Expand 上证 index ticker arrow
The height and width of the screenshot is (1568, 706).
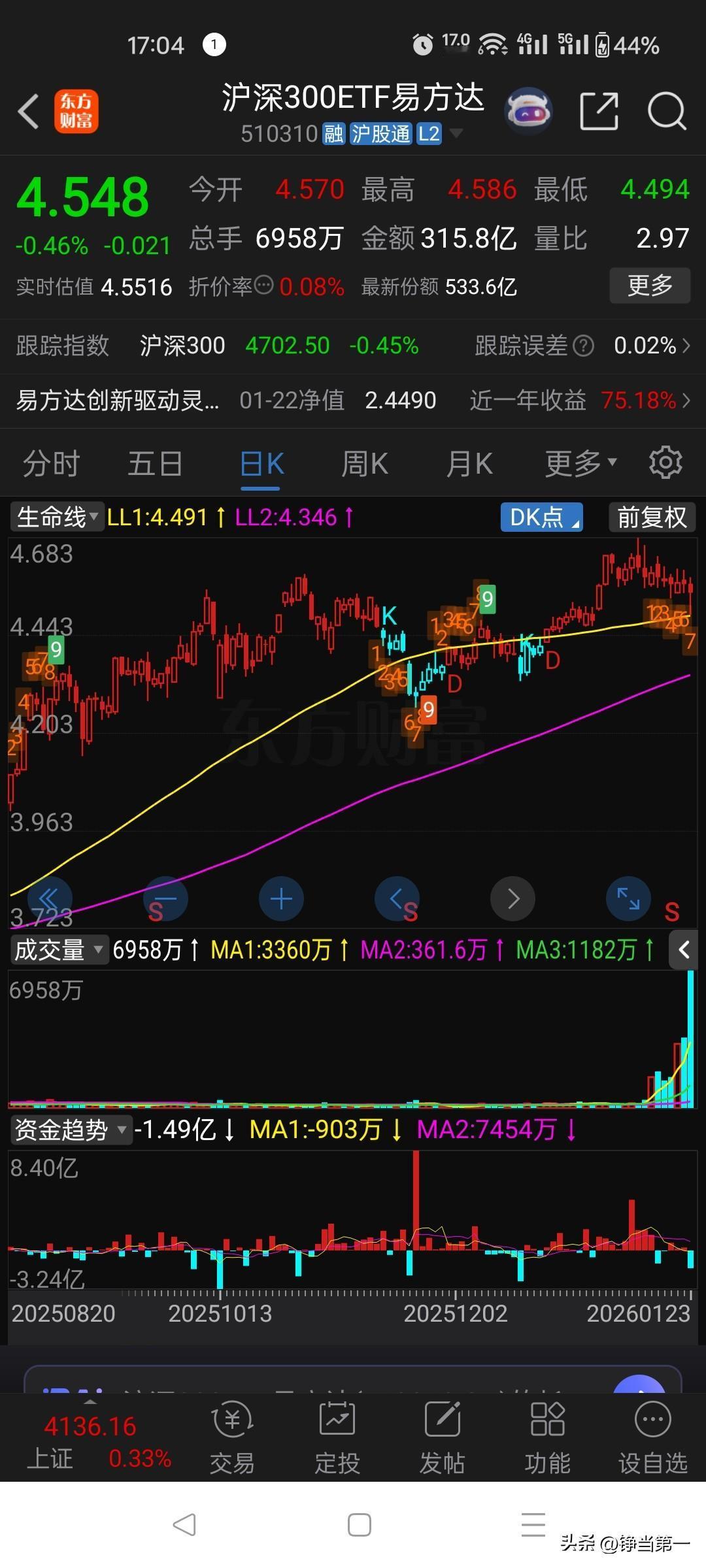coord(91,1402)
